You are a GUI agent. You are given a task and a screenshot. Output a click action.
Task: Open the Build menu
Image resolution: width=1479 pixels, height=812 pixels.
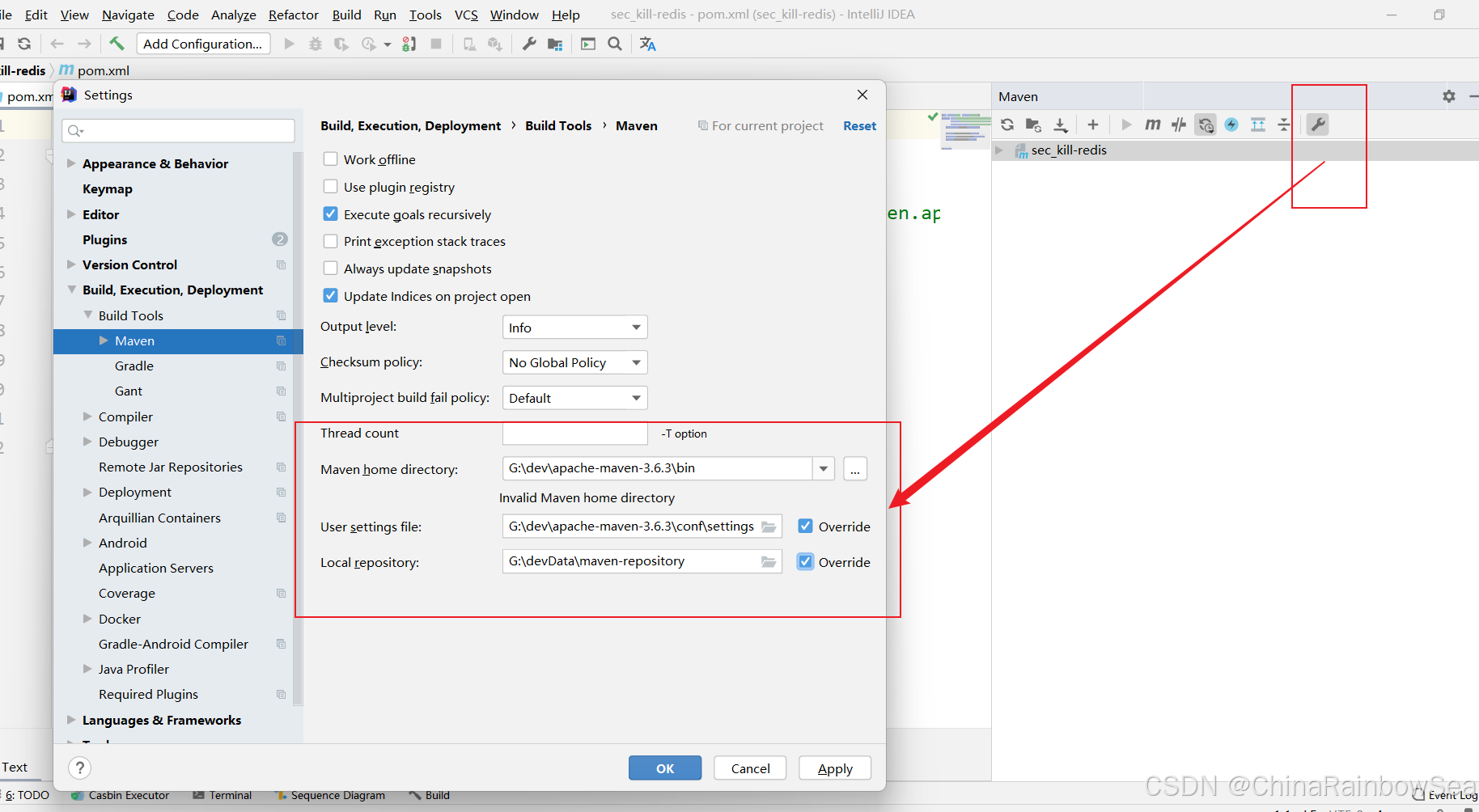pos(346,15)
